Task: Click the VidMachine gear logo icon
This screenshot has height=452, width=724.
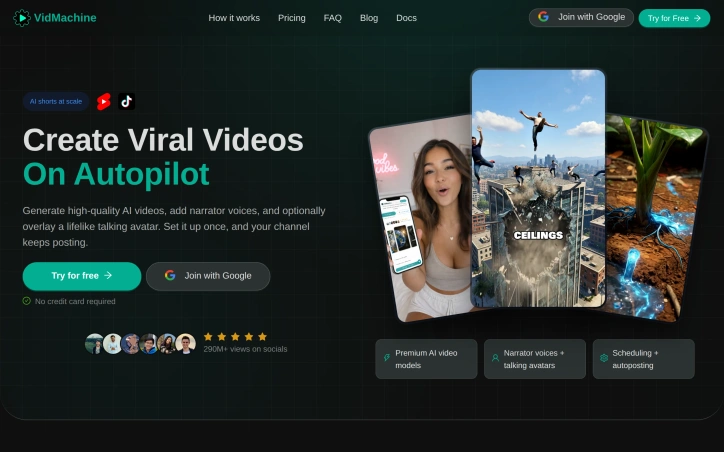Action: click(21, 18)
